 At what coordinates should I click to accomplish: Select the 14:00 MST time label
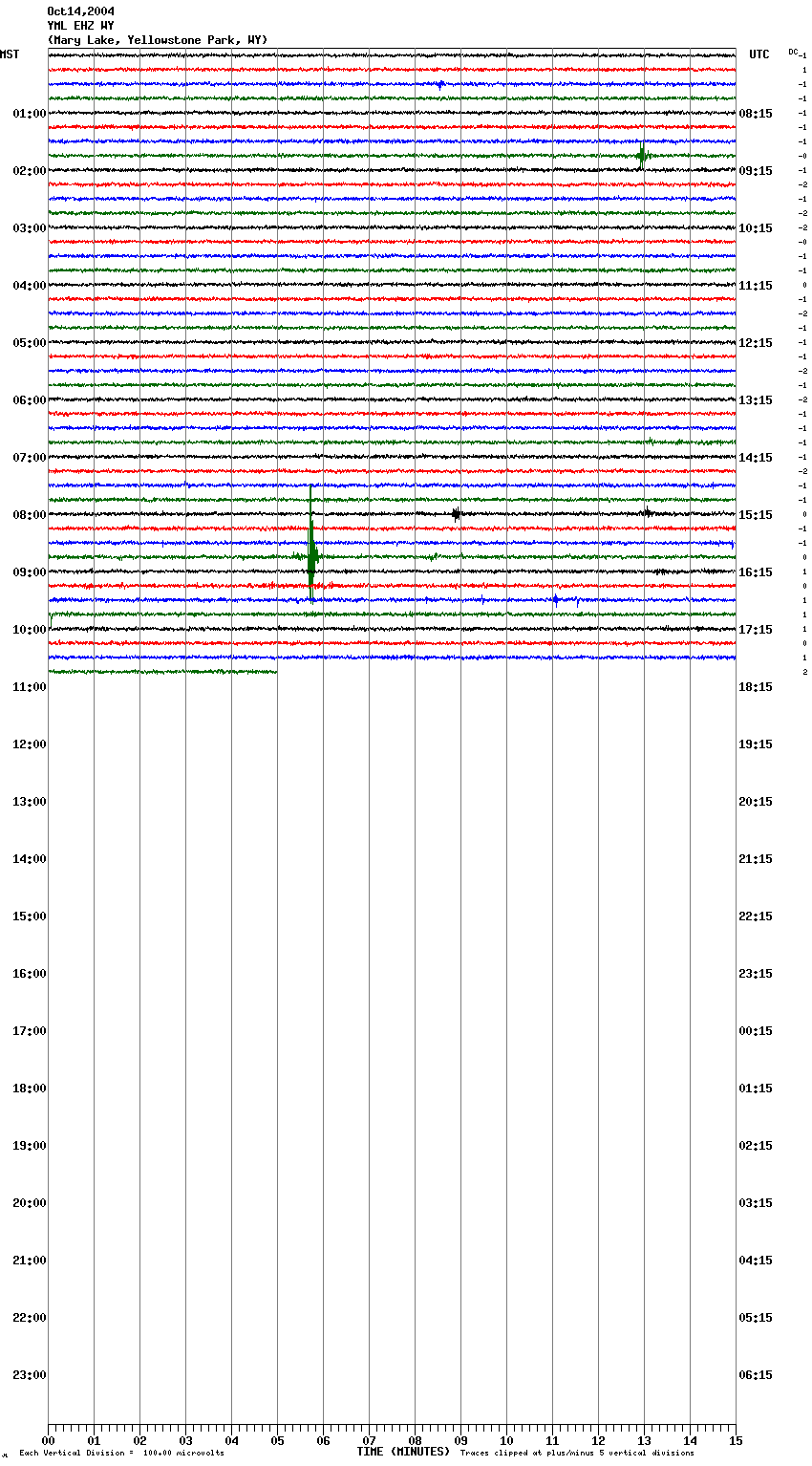pyautogui.click(x=30, y=859)
